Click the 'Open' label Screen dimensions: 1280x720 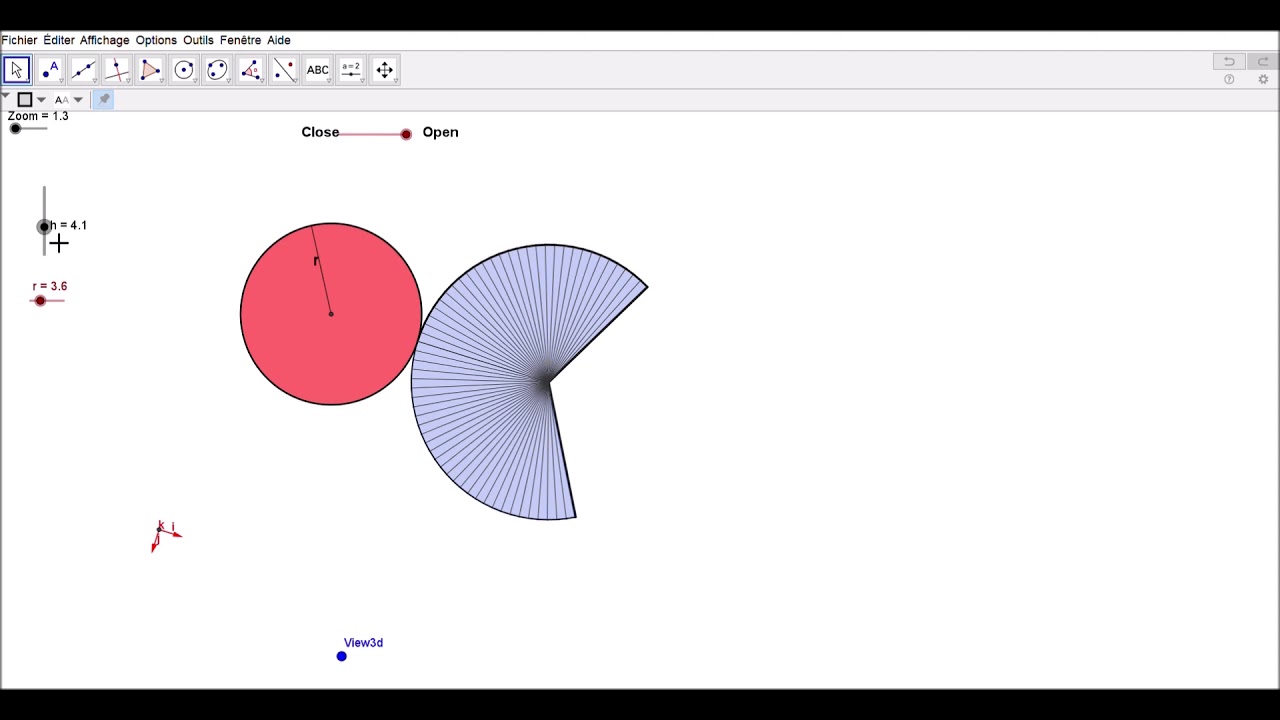(440, 132)
